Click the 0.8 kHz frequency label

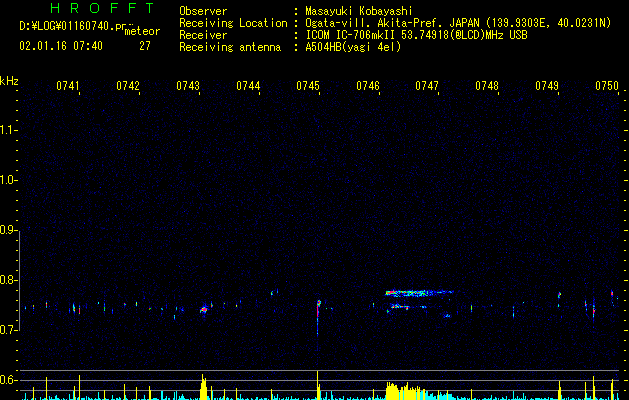click(8, 280)
